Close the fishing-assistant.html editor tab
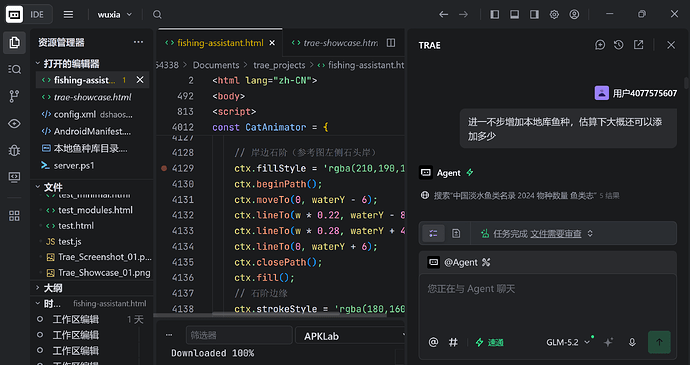690x365 pixels. [272, 43]
